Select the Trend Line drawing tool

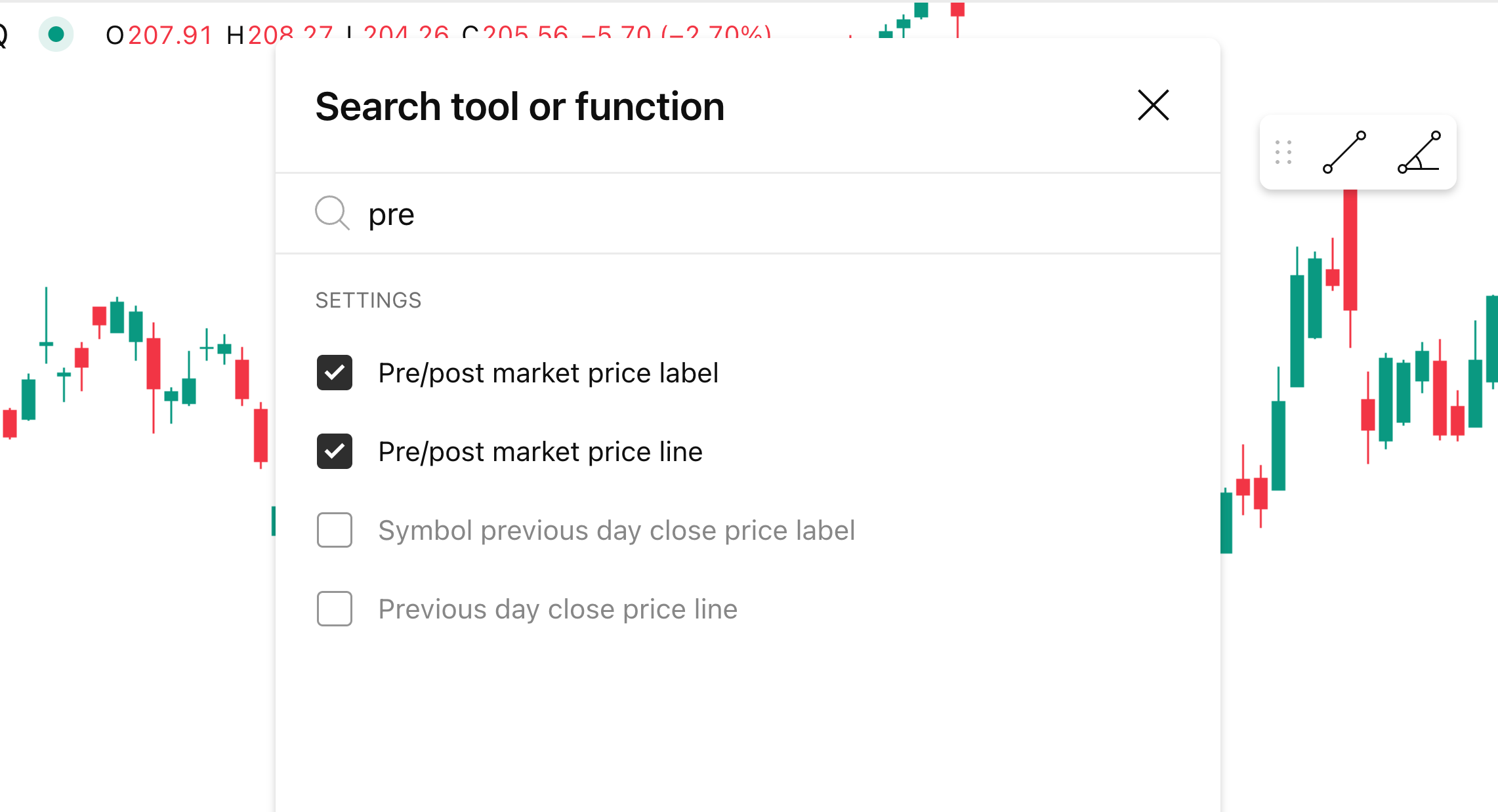1344,152
